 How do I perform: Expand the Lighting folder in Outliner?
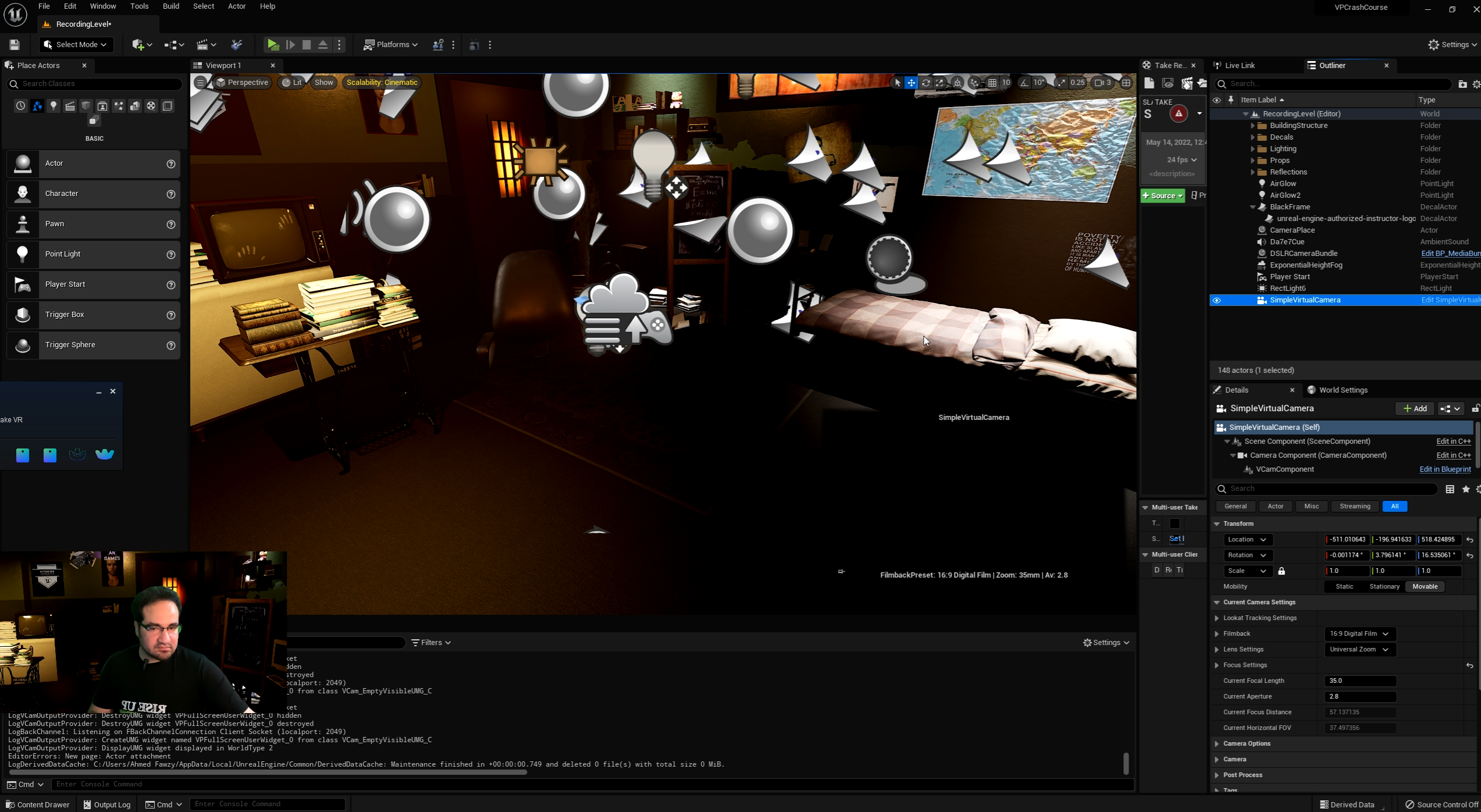click(x=1252, y=149)
